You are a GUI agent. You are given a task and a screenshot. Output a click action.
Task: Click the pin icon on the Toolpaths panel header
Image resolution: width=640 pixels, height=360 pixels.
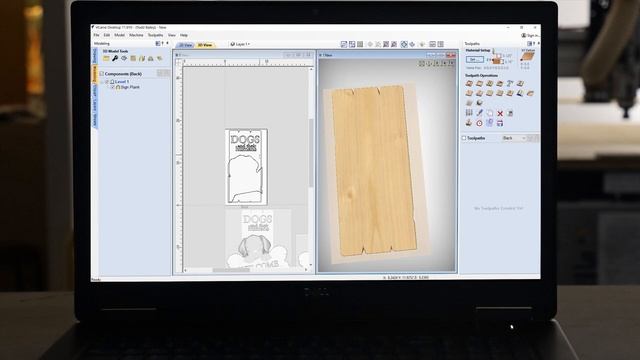[534, 43]
